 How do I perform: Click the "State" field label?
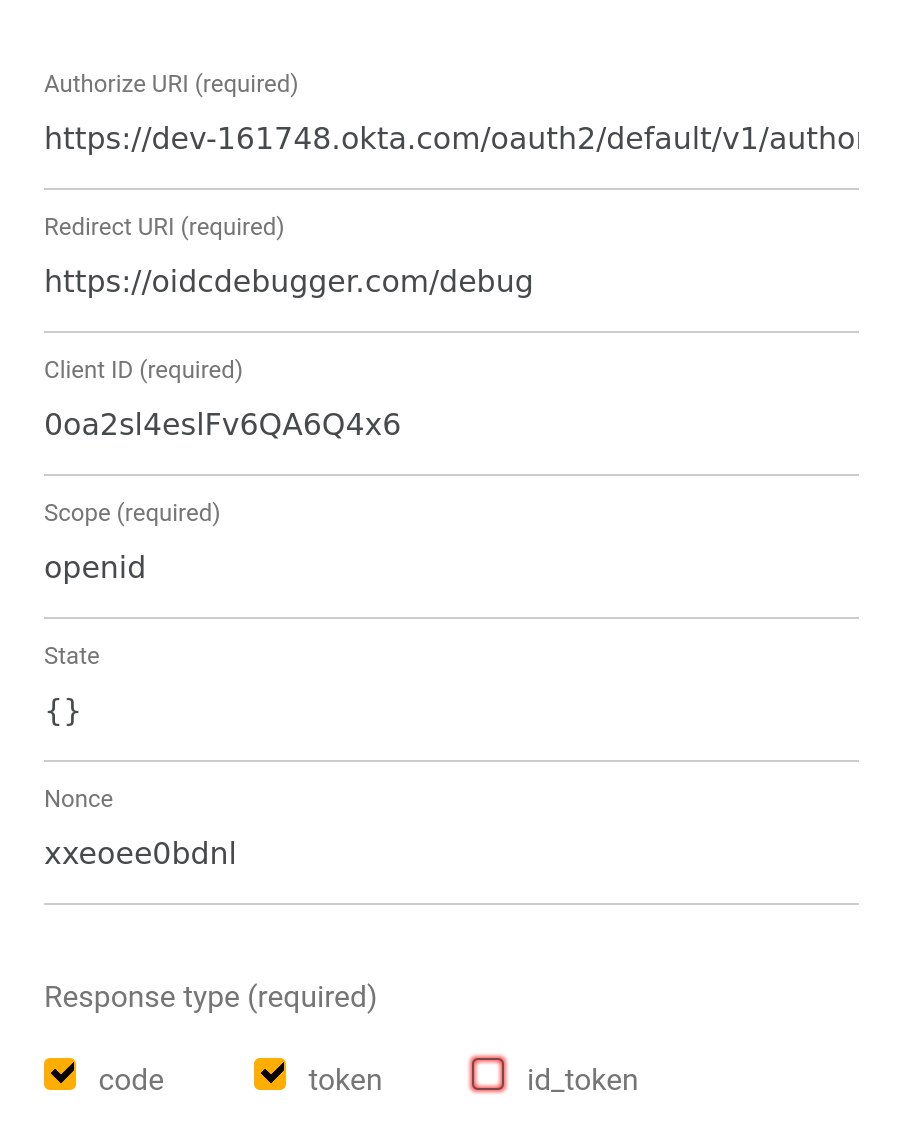point(72,656)
